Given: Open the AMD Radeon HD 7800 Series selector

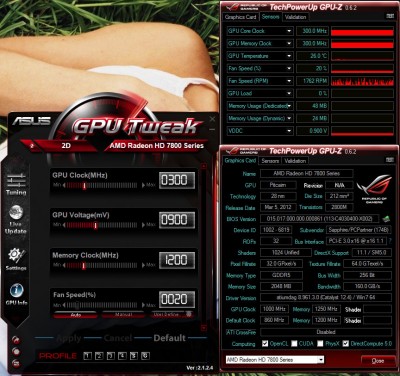Looking at the screenshot, I should click(274, 359).
